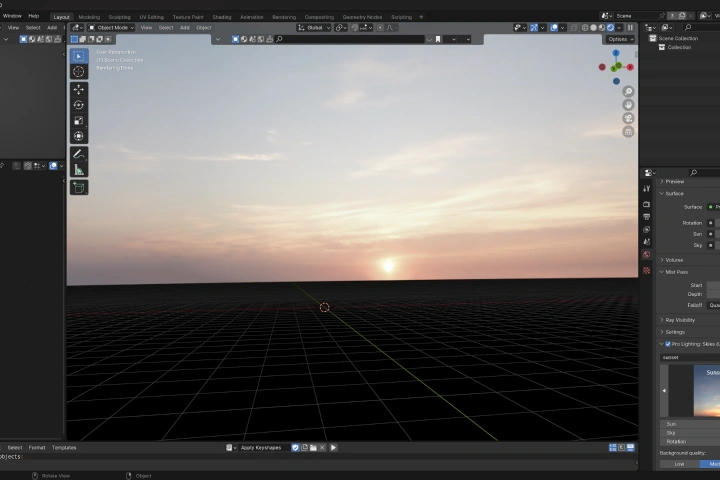Viewport: 720px width, 480px height.
Task: Open the Output properties tab
Action: pyautogui.click(x=647, y=216)
